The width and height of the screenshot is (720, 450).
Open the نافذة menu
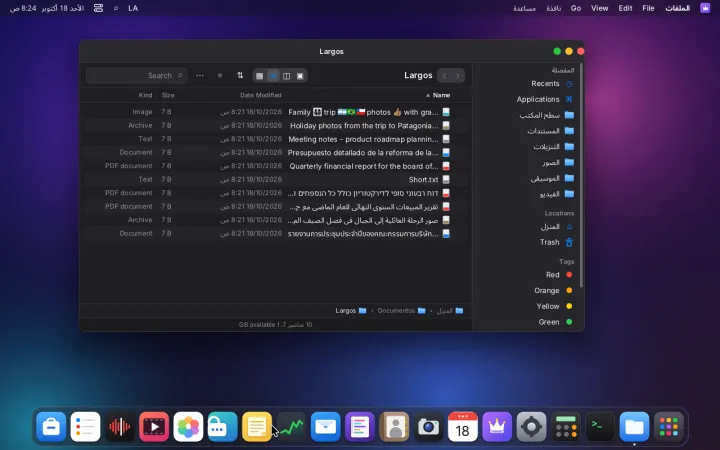tap(553, 8)
